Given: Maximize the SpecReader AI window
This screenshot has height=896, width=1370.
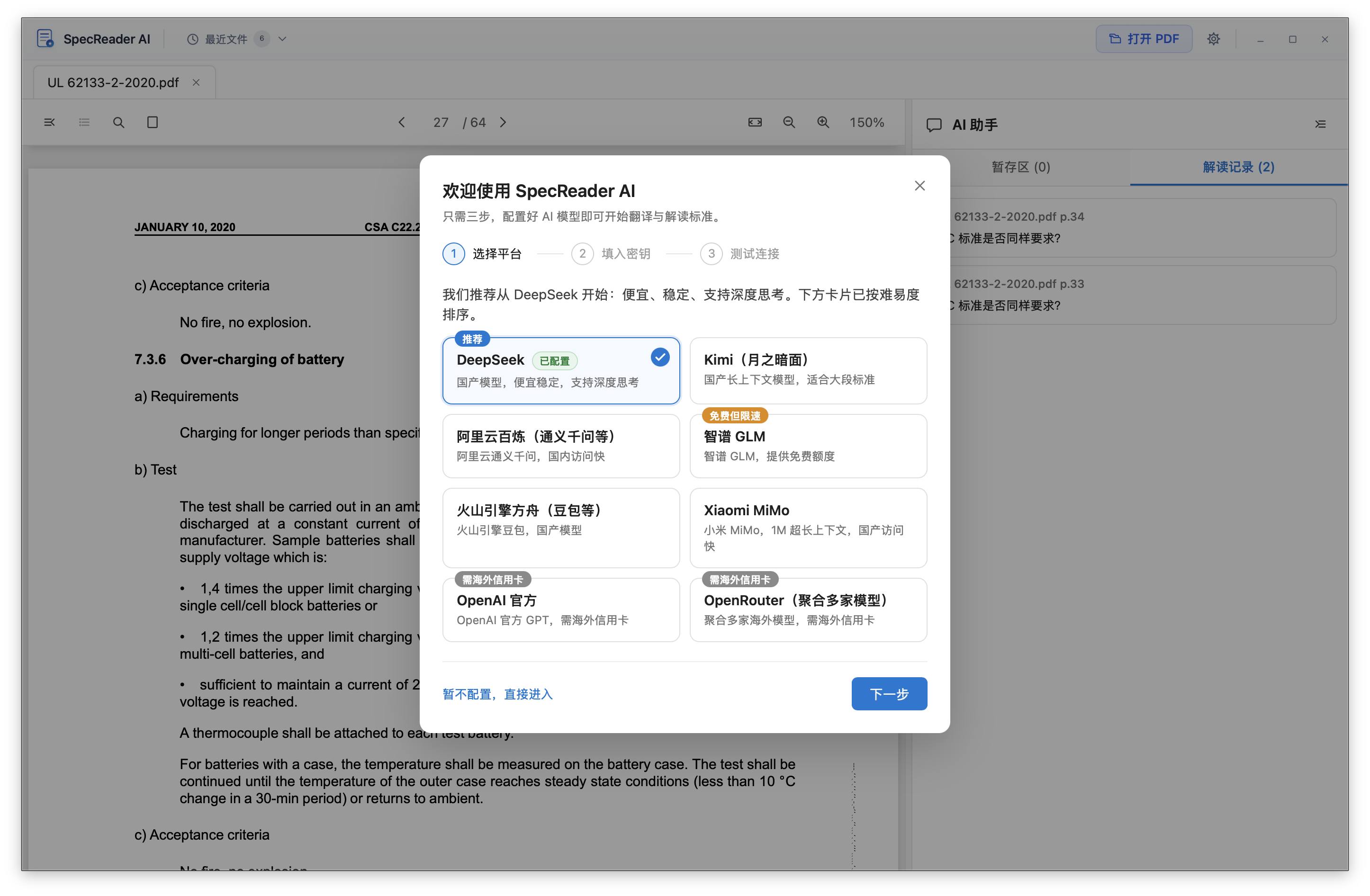Looking at the screenshot, I should (x=1292, y=39).
